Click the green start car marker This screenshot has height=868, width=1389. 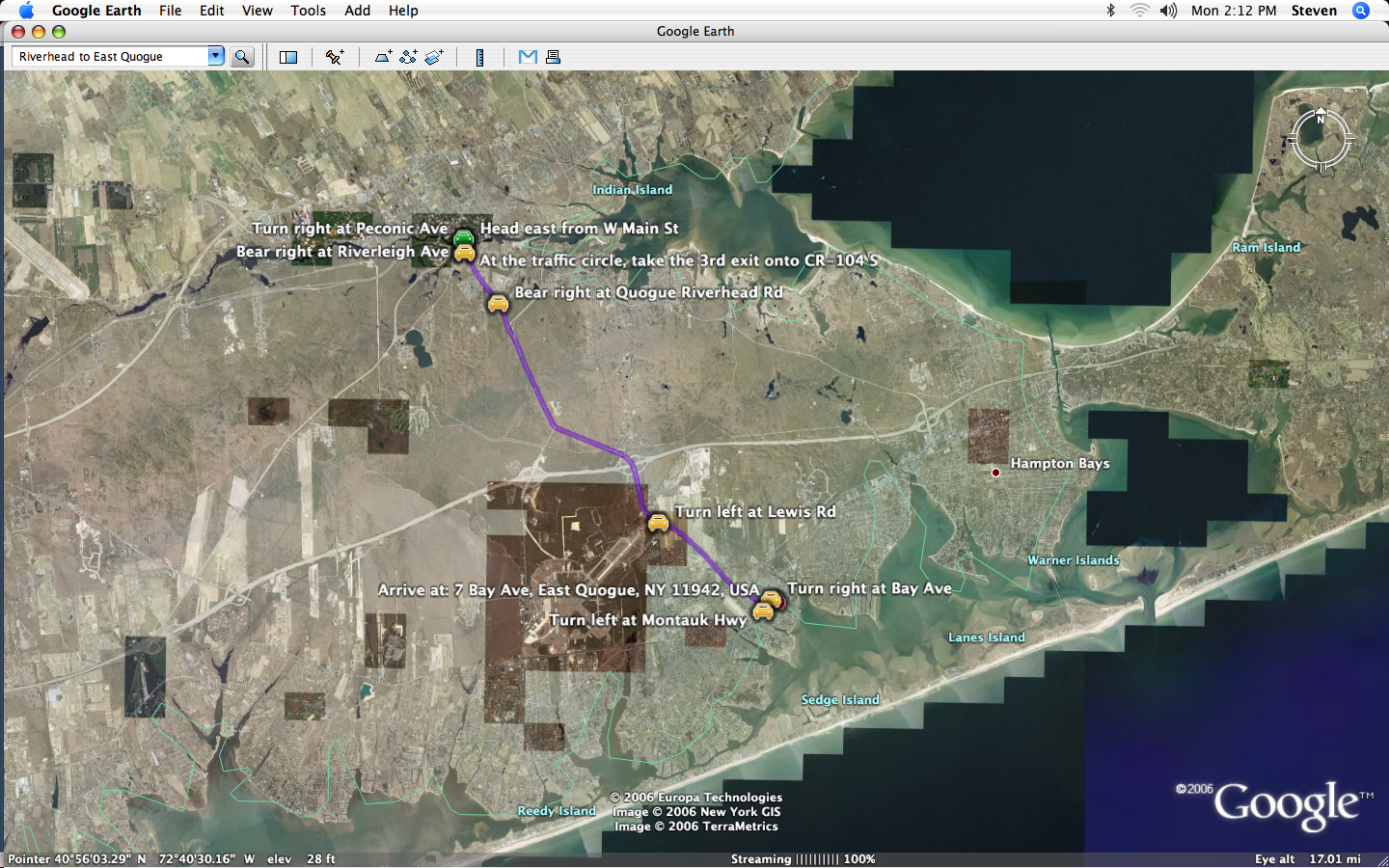tap(464, 236)
